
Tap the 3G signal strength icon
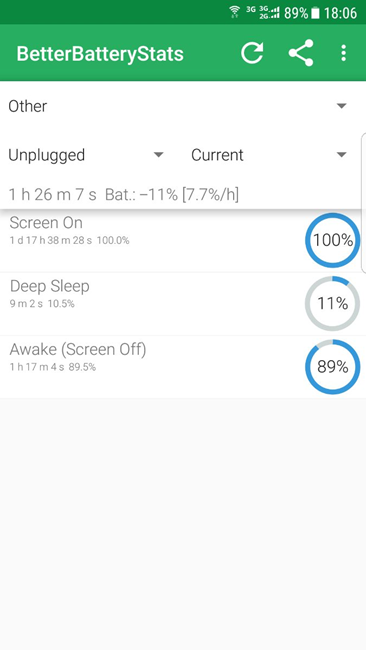(269, 12)
